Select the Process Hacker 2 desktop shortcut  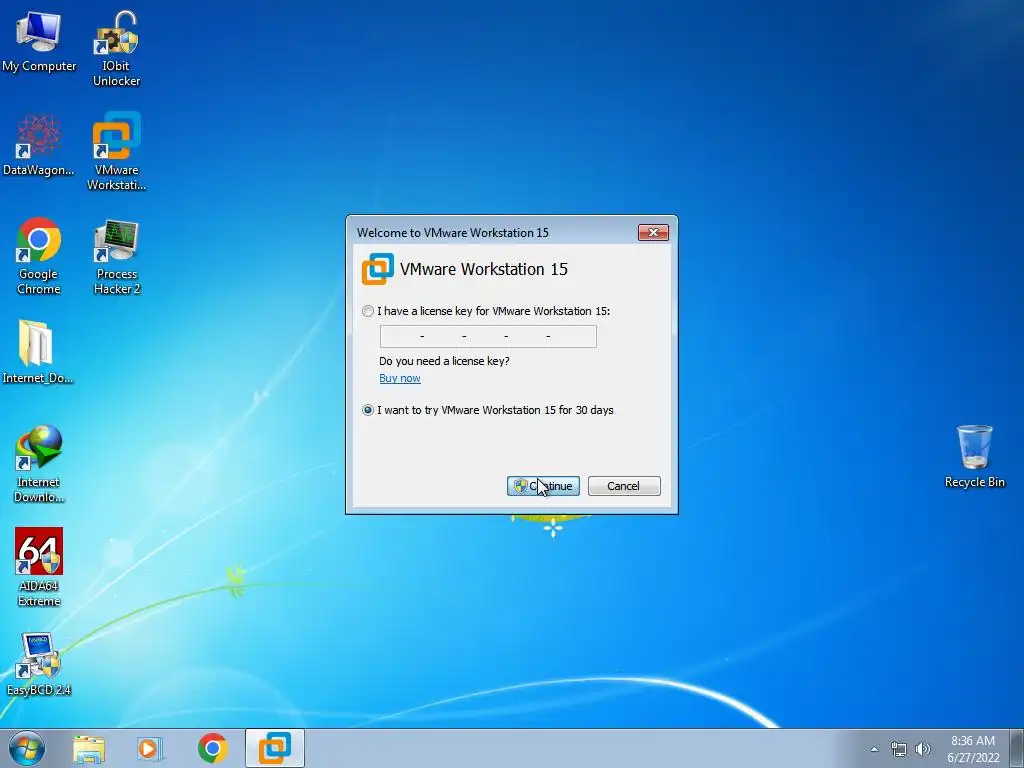point(116,256)
